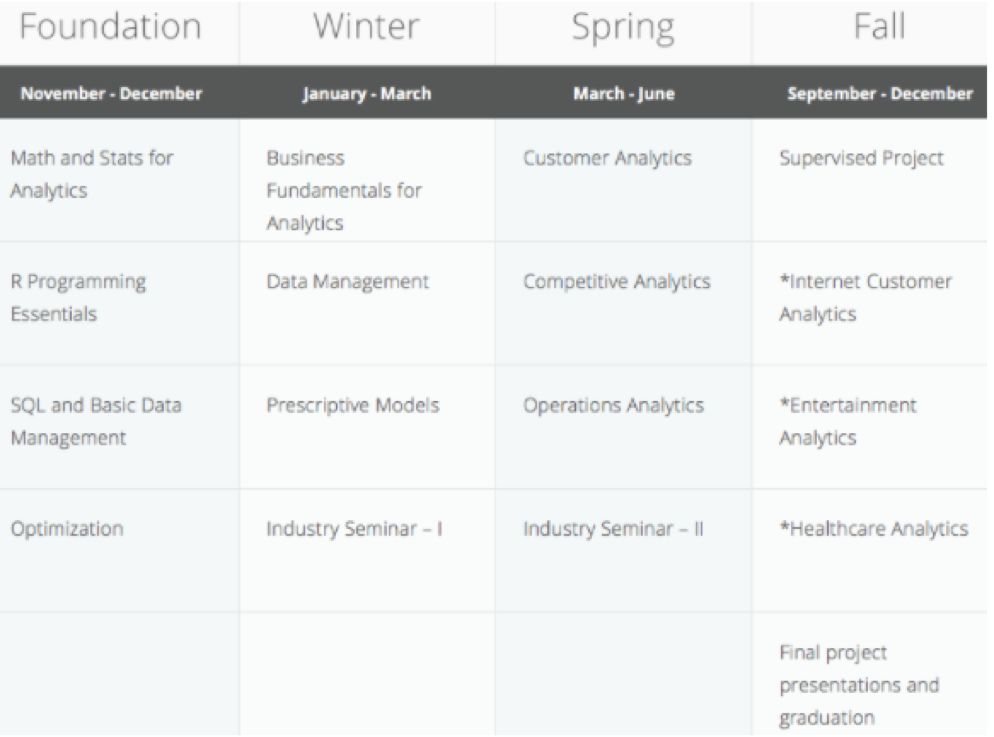Screen dimensions: 994x737
Task: Select the Prescriptive Models course
Action: coord(352,406)
